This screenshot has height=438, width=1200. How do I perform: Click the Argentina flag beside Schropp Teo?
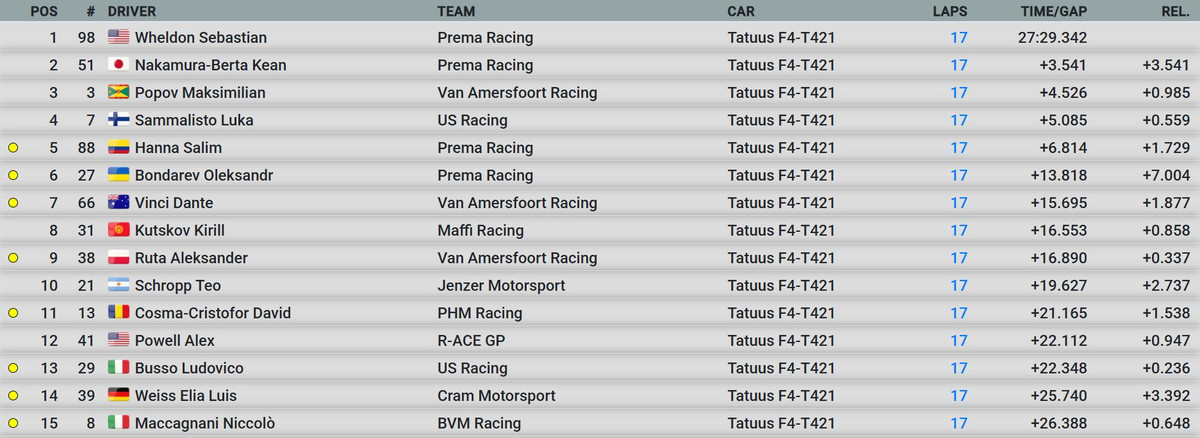[119, 285]
